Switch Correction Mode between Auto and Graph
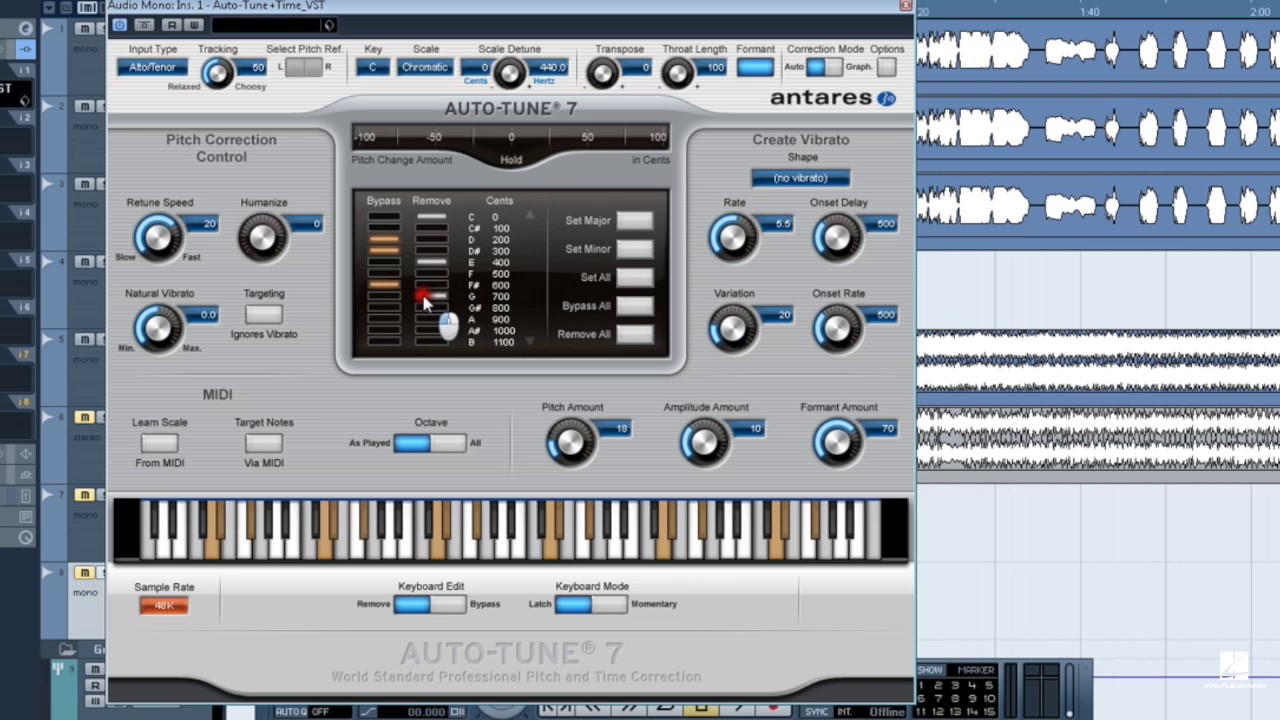1280x720 pixels. (x=824, y=67)
